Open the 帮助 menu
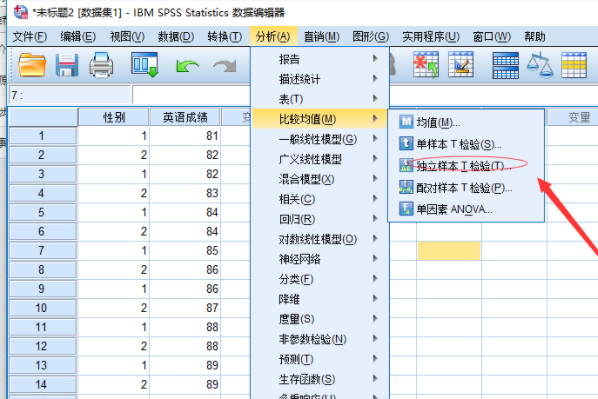598x399 pixels. click(535, 37)
